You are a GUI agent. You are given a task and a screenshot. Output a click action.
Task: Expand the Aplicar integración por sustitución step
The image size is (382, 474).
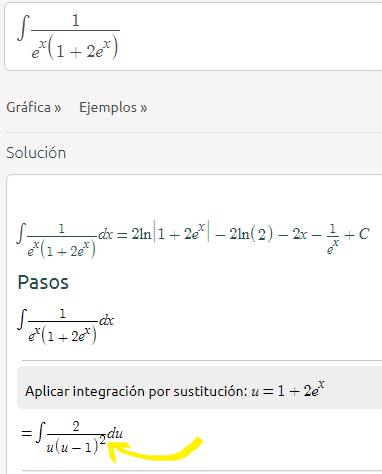point(199,388)
